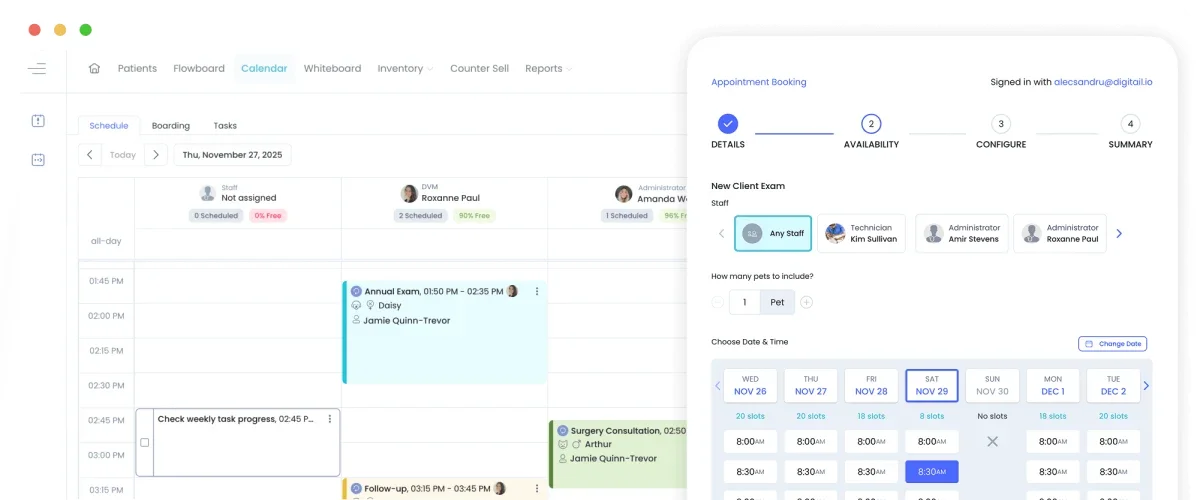
Task: Select Roxanne Paul's avatar in the calendar header
Action: pos(409,193)
